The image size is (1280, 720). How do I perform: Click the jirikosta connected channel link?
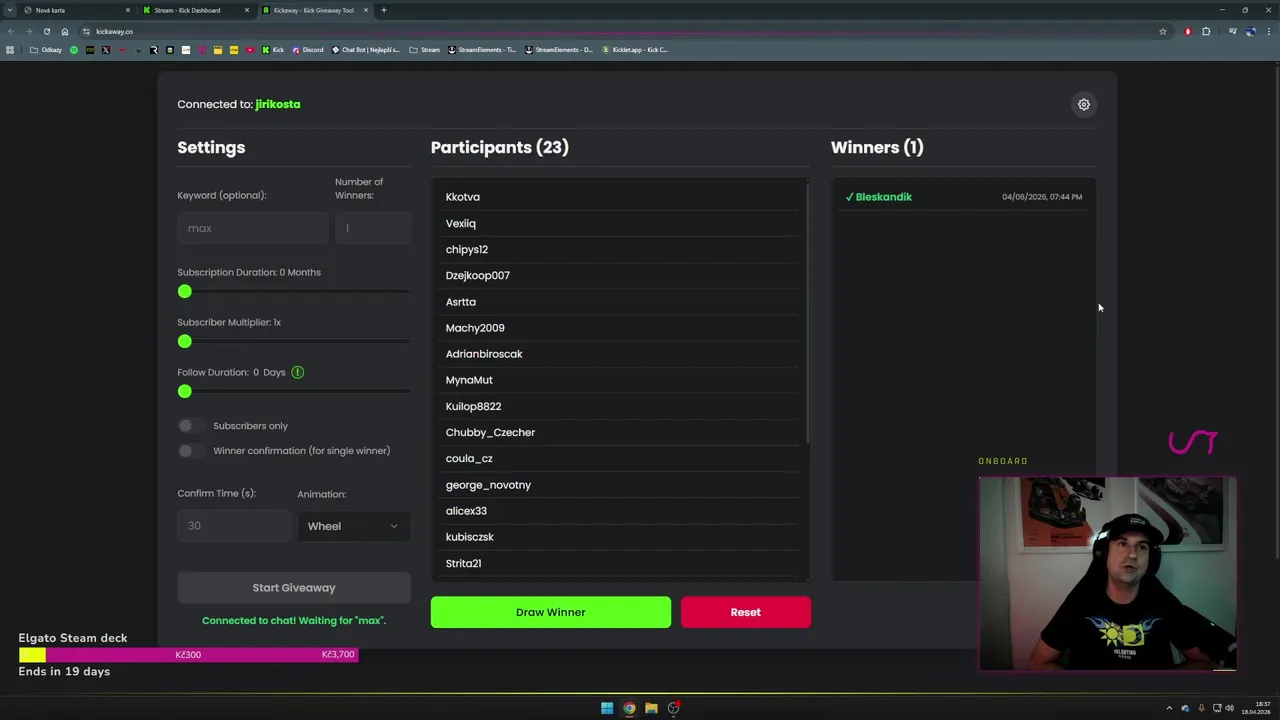click(x=278, y=104)
